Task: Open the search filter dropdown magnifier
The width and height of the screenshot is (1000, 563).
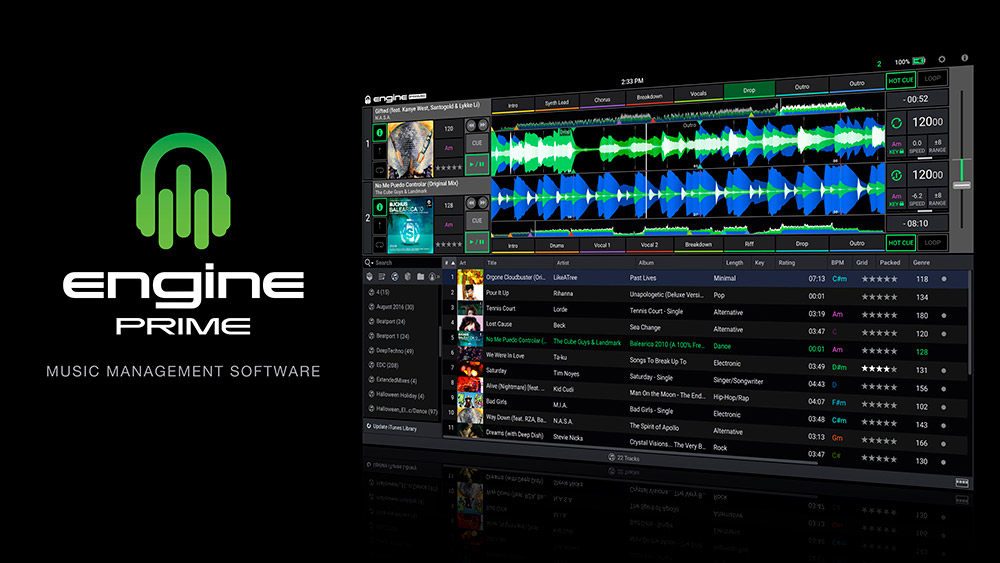Action: pos(369,263)
